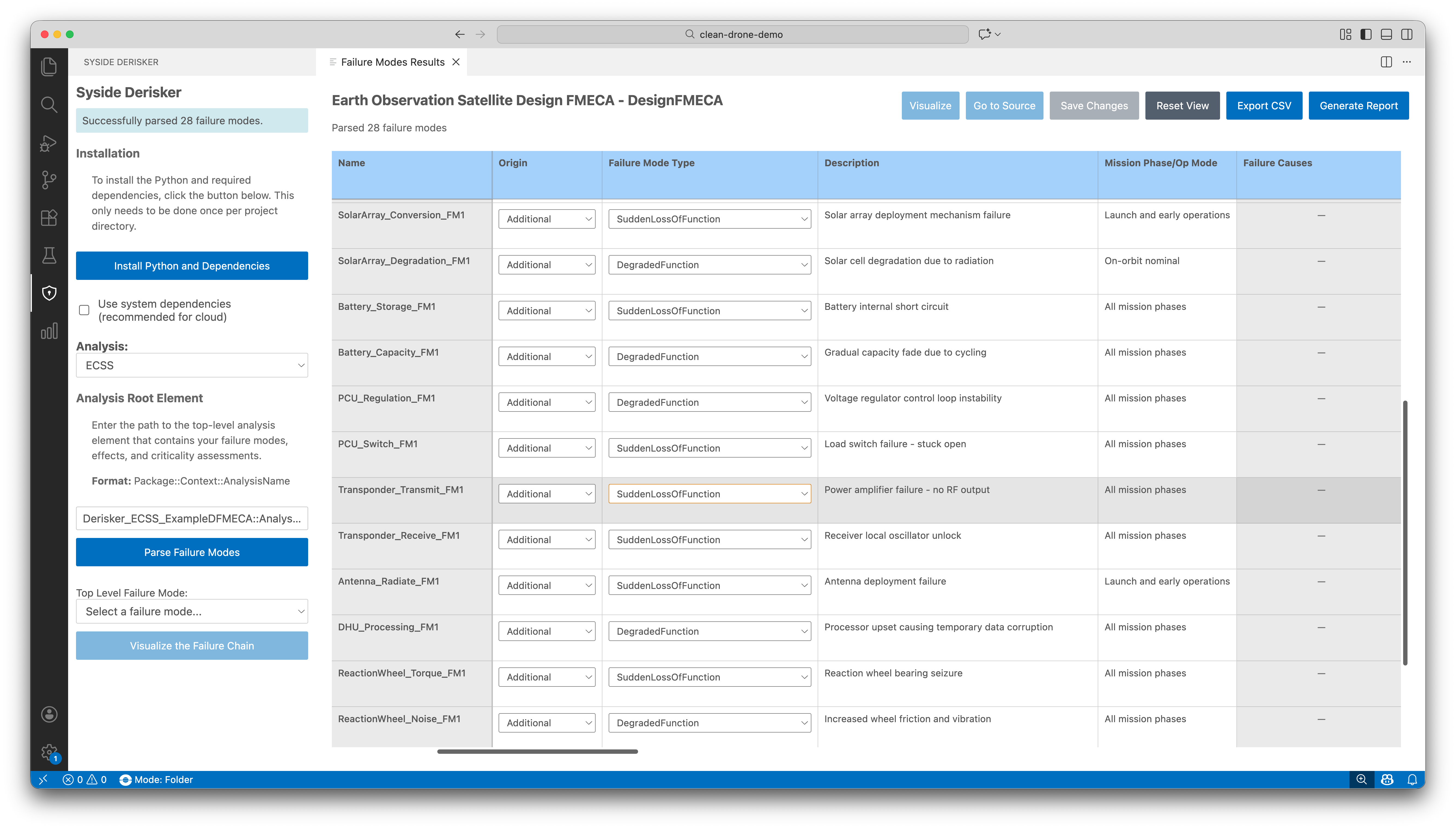Expand Top Level Failure Mode dropdown

[192, 612]
